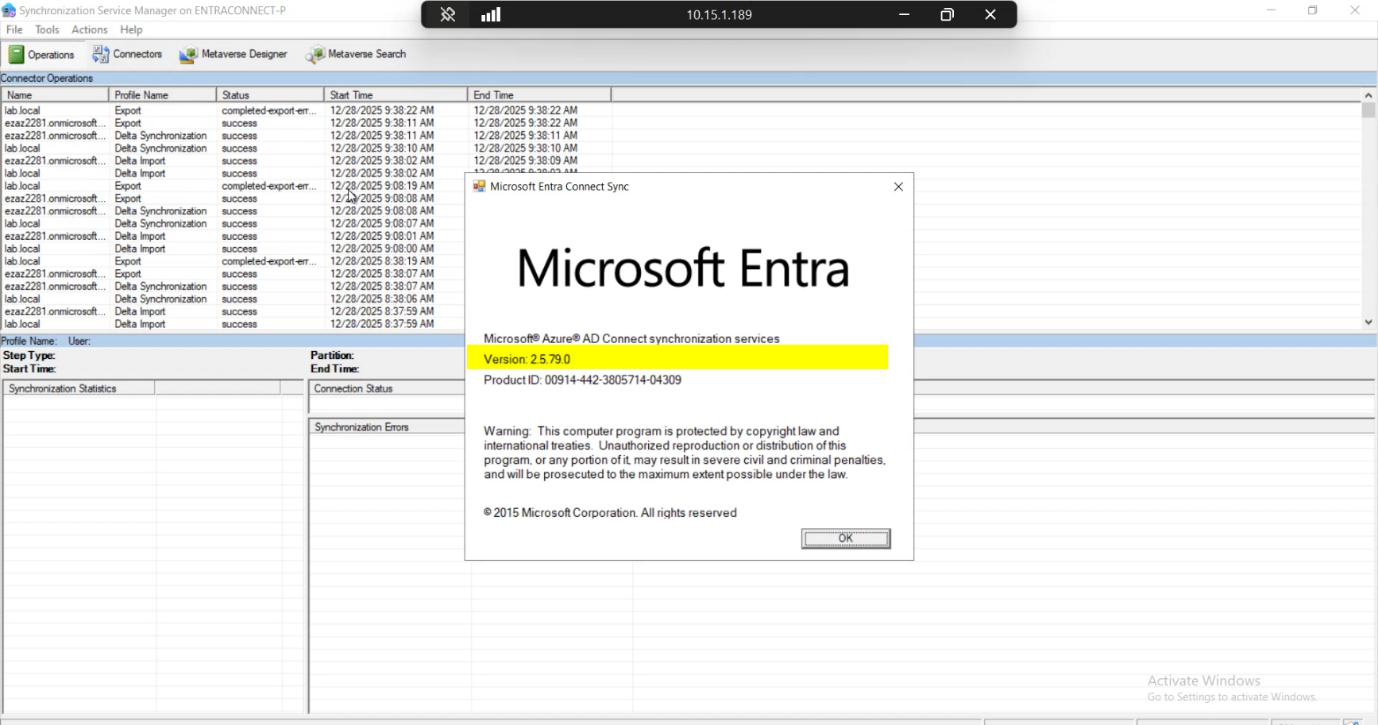This screenshot has height=725, width=1378.
Task: Click the operations list scroll up arrow
Action: [1368, 95]
